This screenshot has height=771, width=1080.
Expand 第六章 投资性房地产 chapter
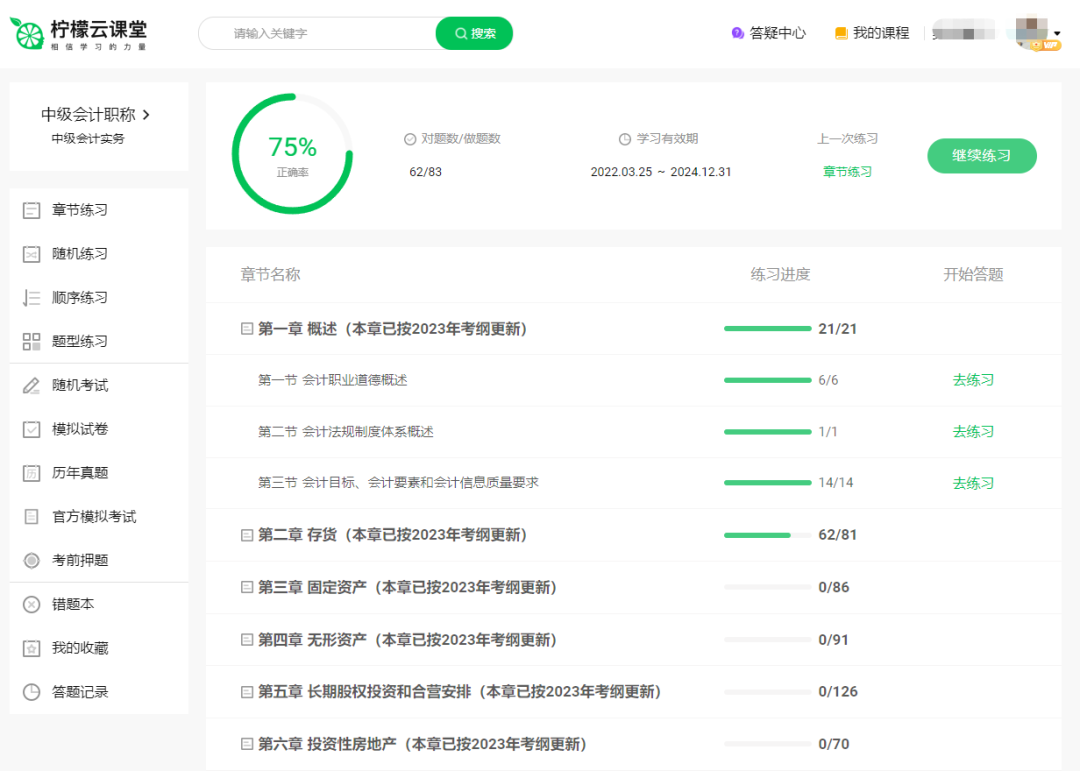(x=247, y=743)
